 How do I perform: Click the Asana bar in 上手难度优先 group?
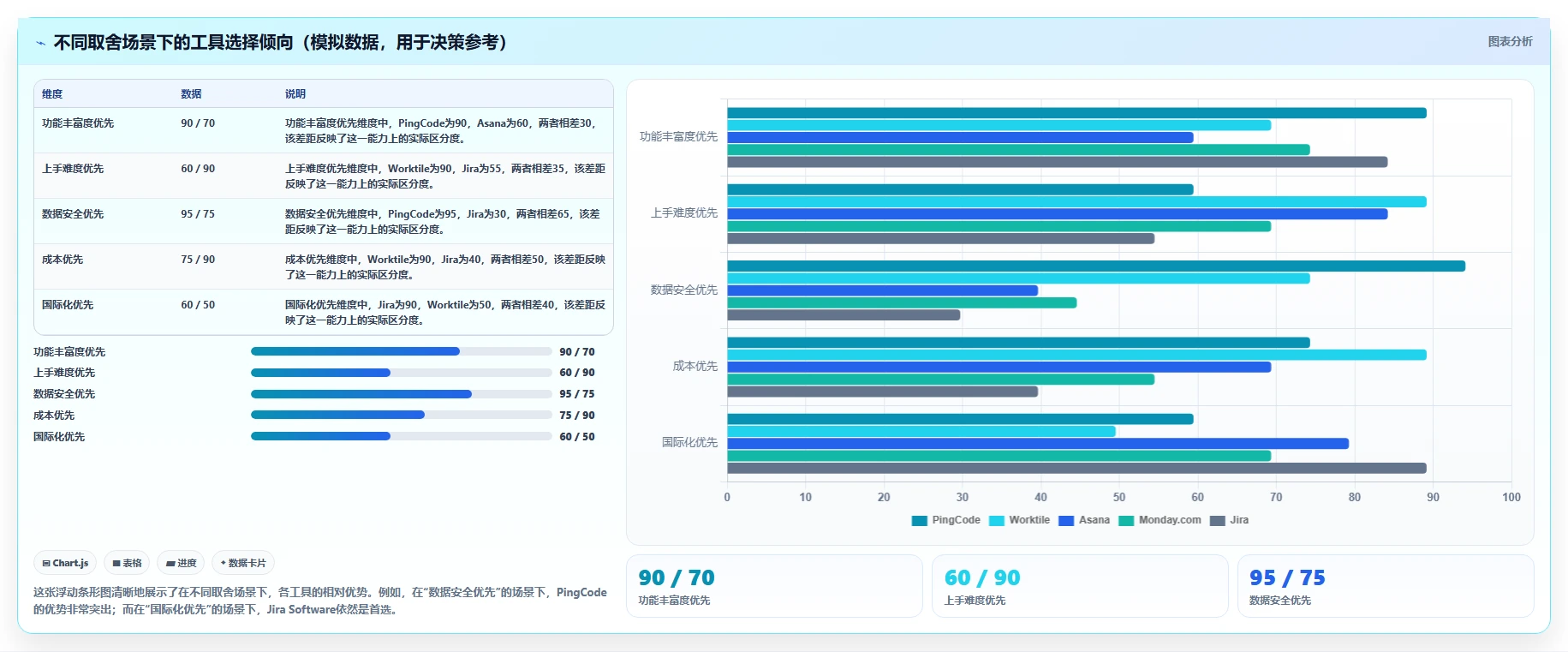coord(1057,214)
